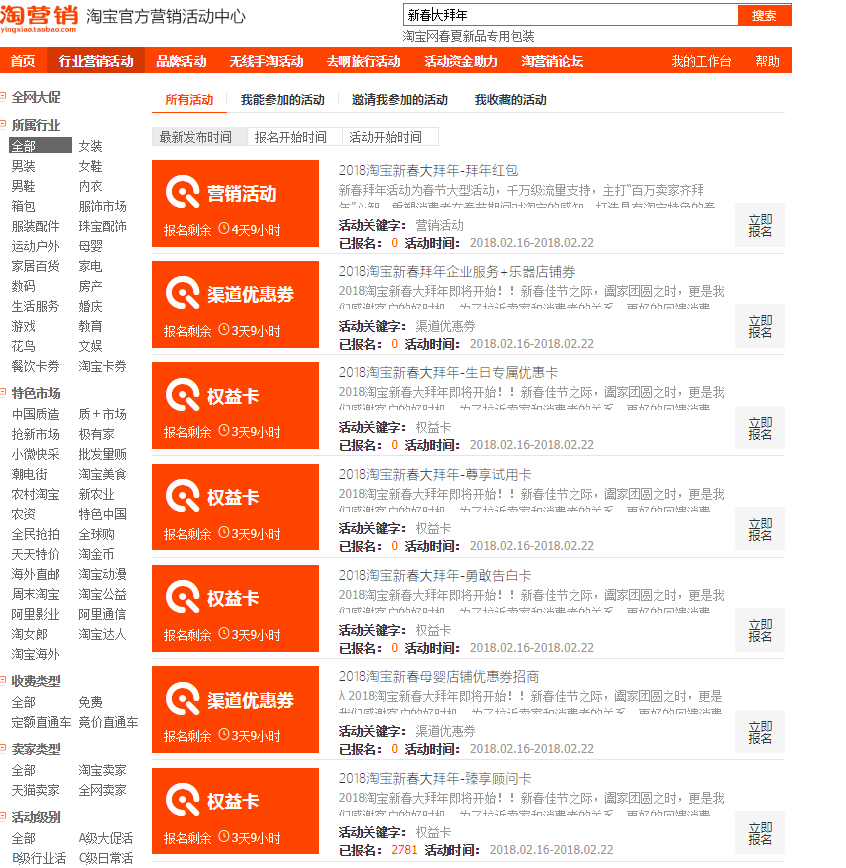Click 立即报名 for 拜年红包 activity

[x=760, y=225]
